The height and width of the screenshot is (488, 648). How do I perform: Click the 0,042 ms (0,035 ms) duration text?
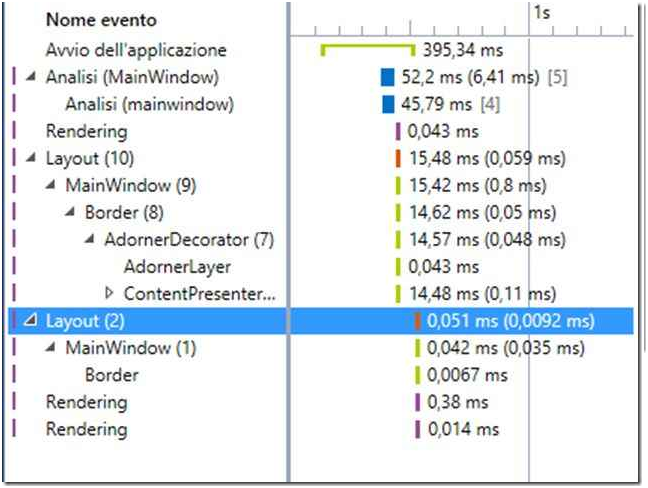coord(505,348)
